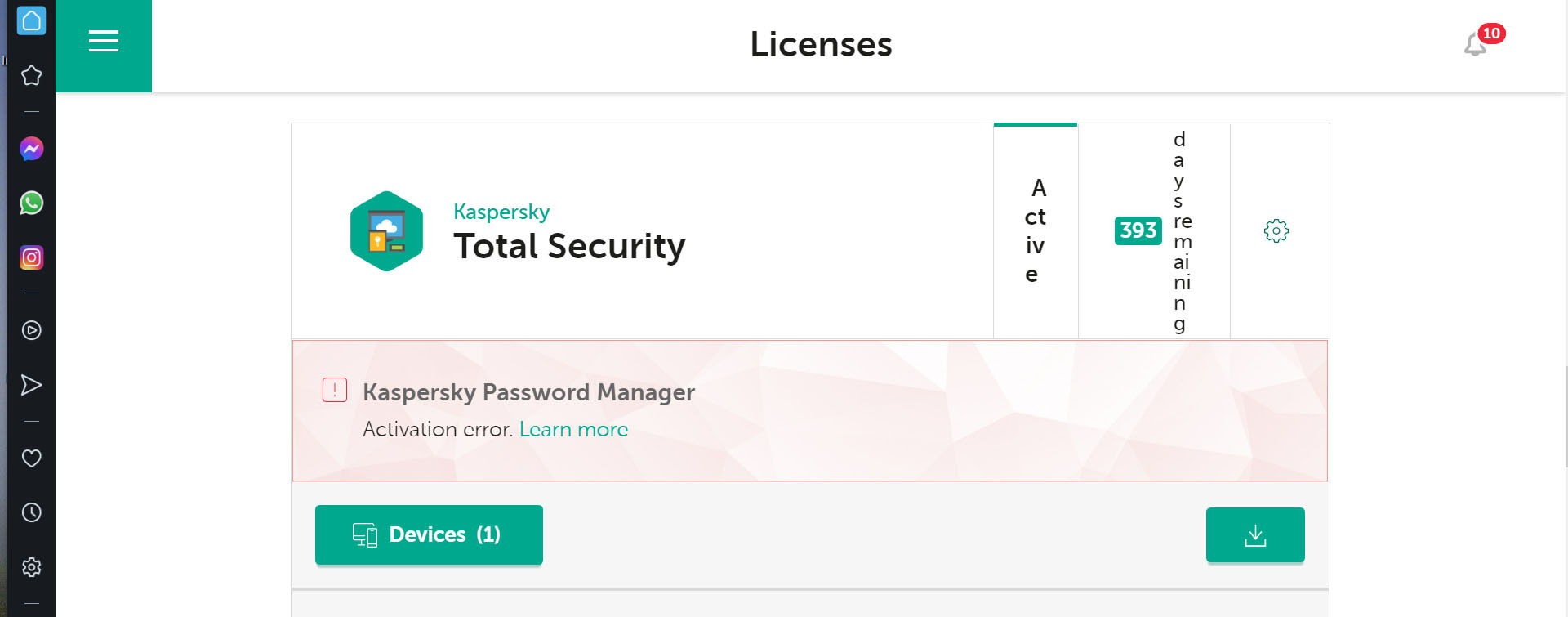
Task: Go to the home icon in sidebar
Action: 32,21
